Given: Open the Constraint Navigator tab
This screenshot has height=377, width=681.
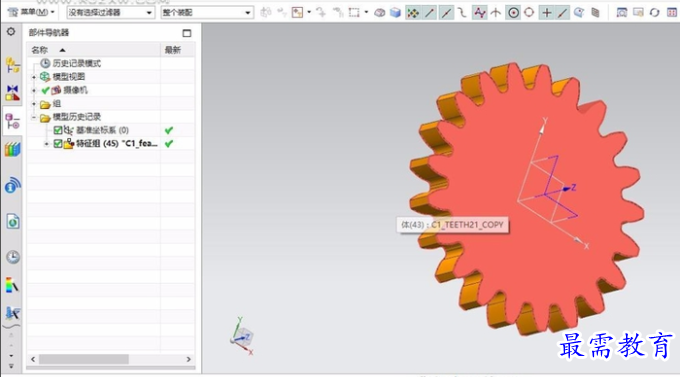Looking at the screenshot, I should coord(12,93).
